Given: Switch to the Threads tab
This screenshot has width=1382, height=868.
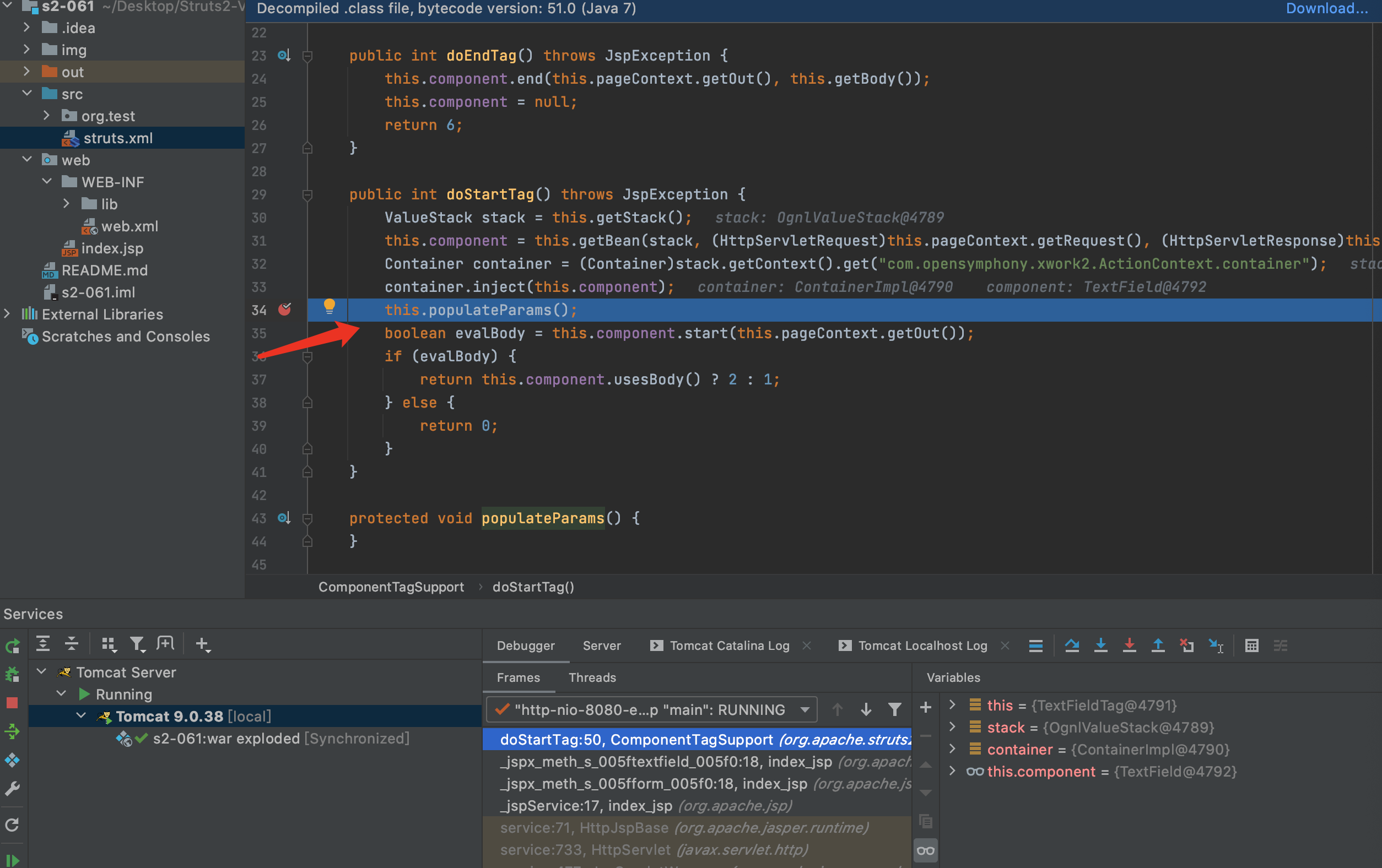Looking at the screenshot, I should coord(592,677).
